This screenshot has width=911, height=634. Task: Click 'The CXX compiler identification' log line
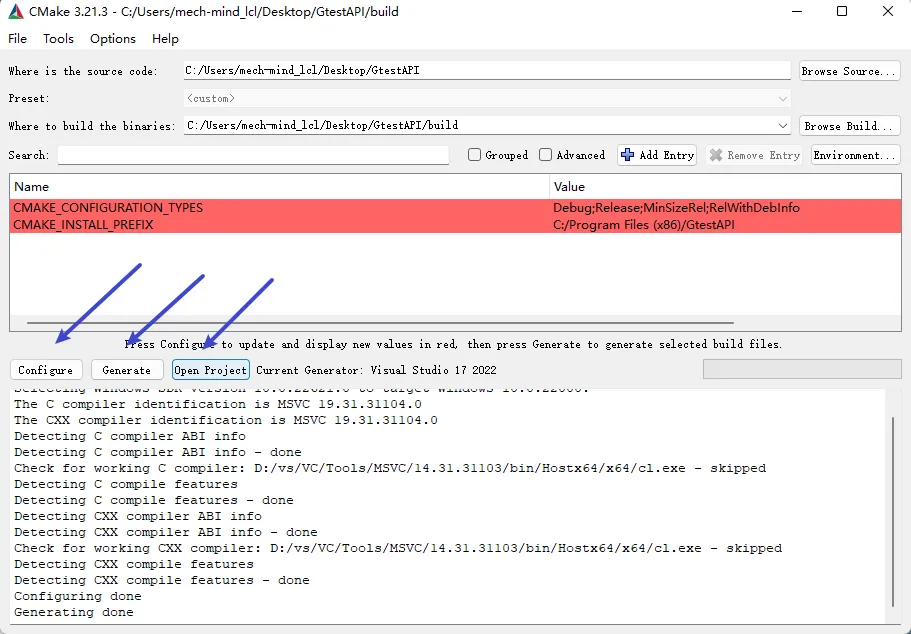[x=226, y=420]
